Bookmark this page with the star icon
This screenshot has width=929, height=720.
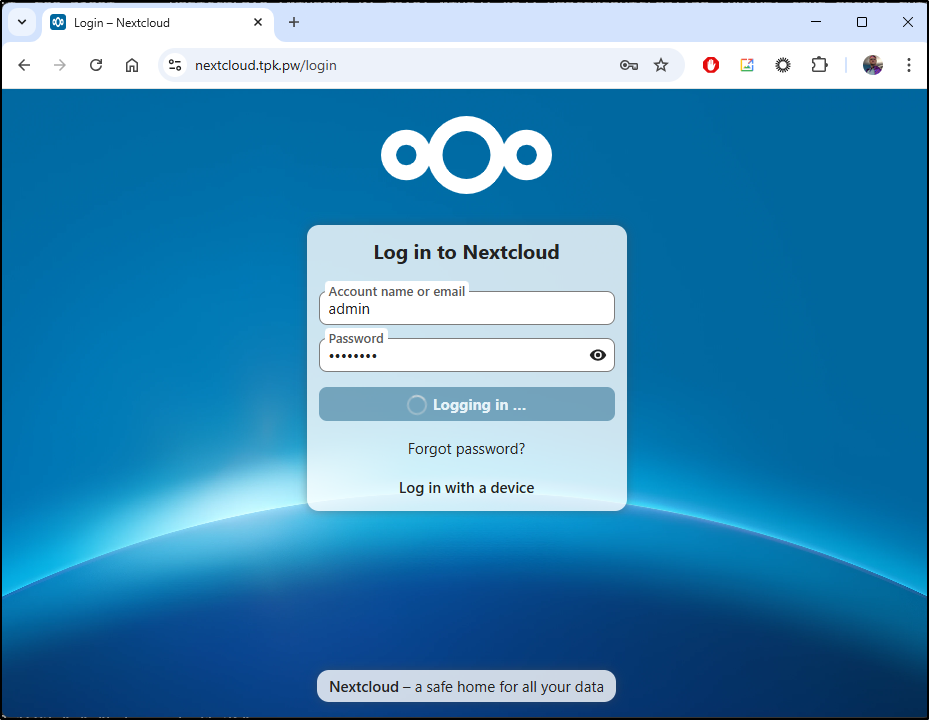click(x=661, y=65)
